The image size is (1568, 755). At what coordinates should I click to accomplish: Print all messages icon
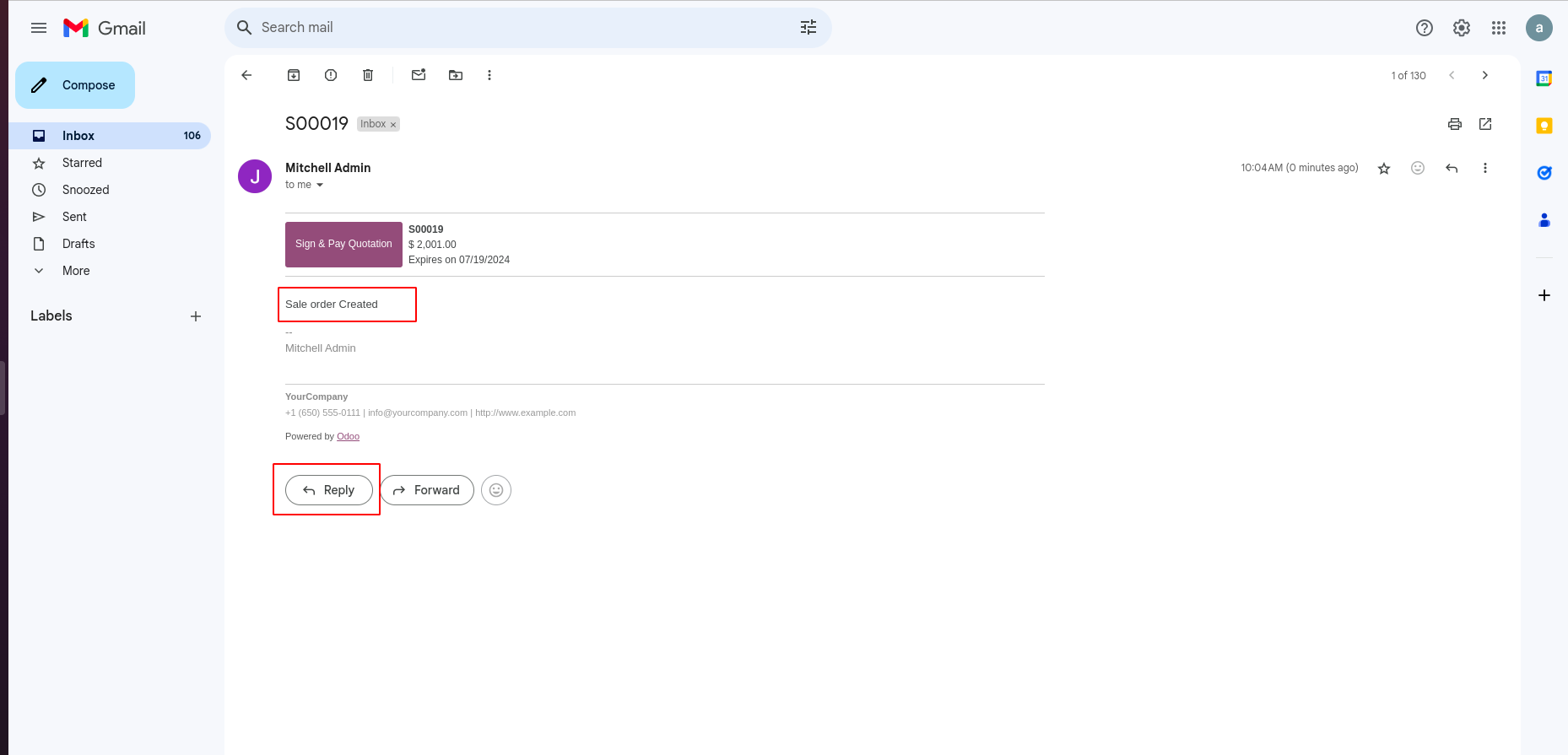(1455, 124)
